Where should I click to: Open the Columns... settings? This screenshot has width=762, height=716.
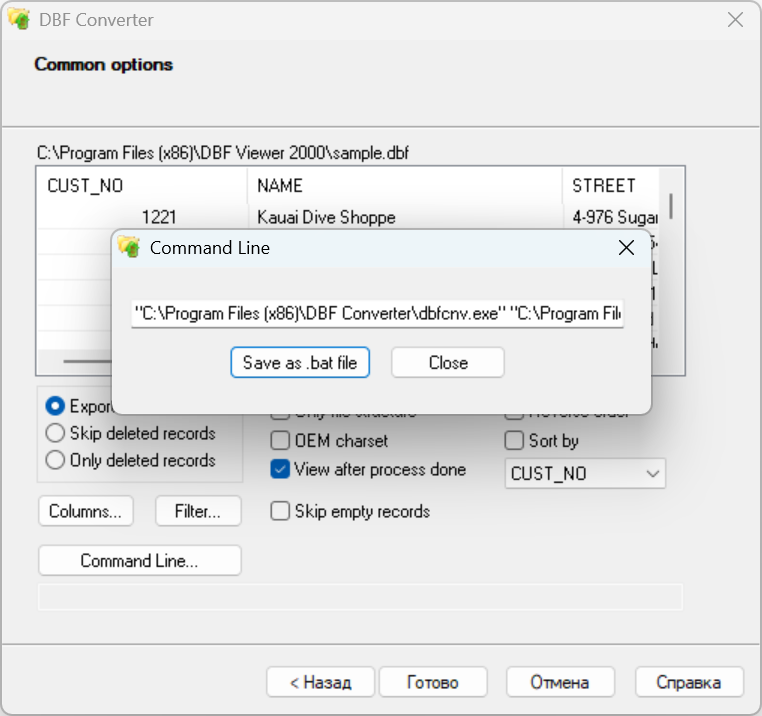click(x=85, y=512)
